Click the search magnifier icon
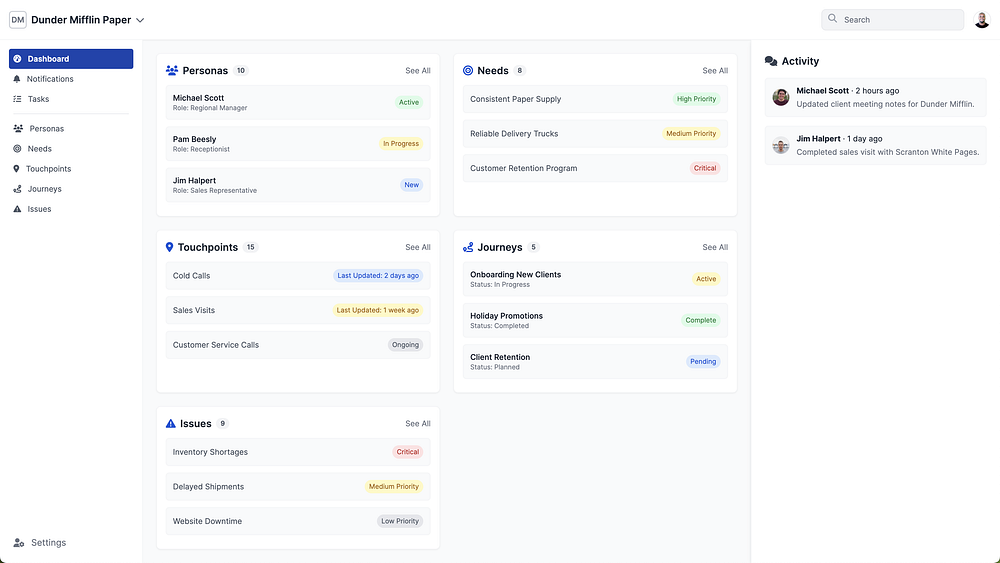The image size is (1000, 563). (x=832, y=19)
